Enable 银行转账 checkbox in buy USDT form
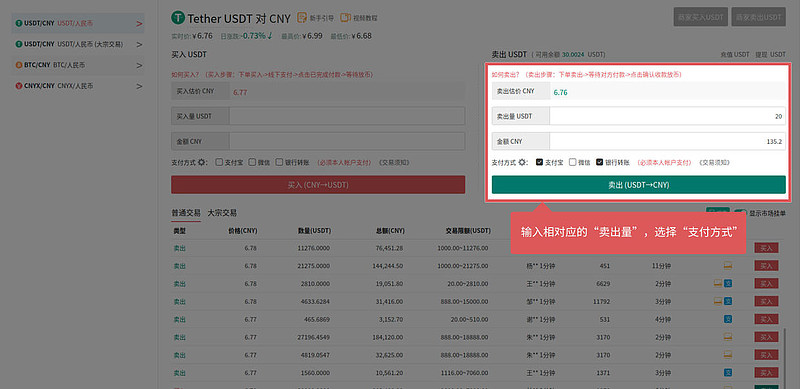Viewport: 800px width, 389px height. tap(279, 162)
